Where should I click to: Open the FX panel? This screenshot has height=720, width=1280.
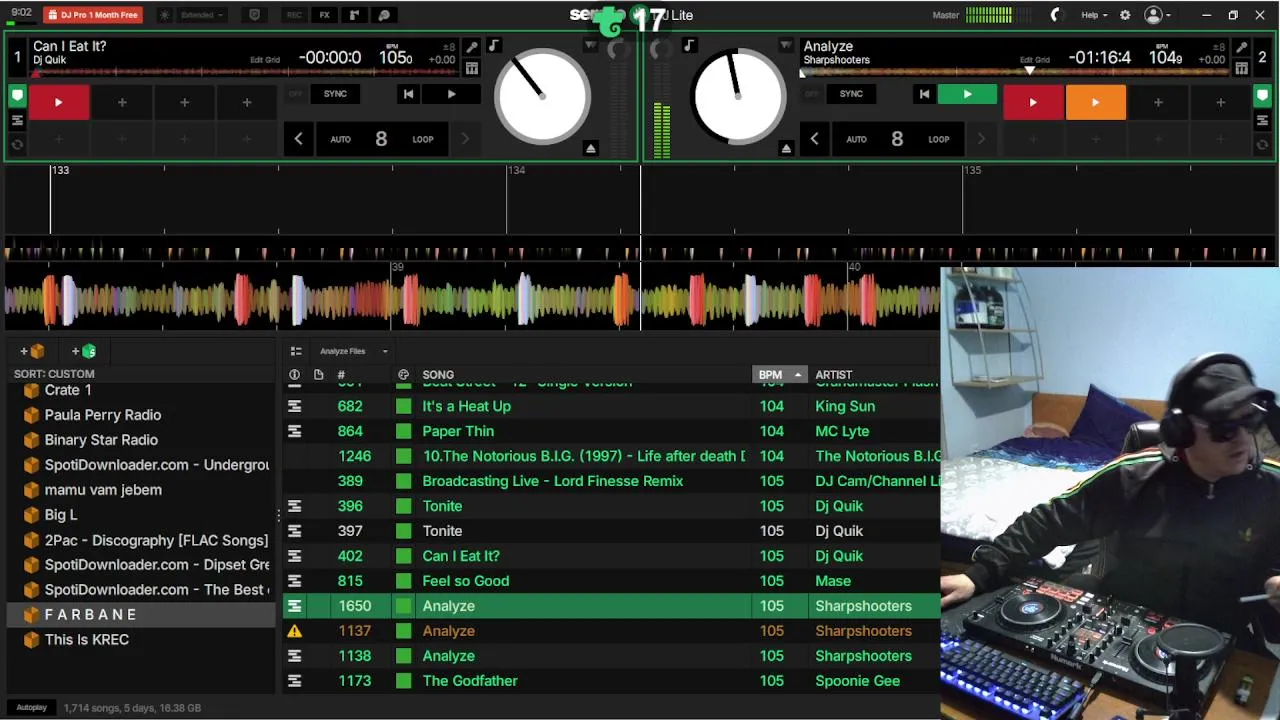coord(324,15)
